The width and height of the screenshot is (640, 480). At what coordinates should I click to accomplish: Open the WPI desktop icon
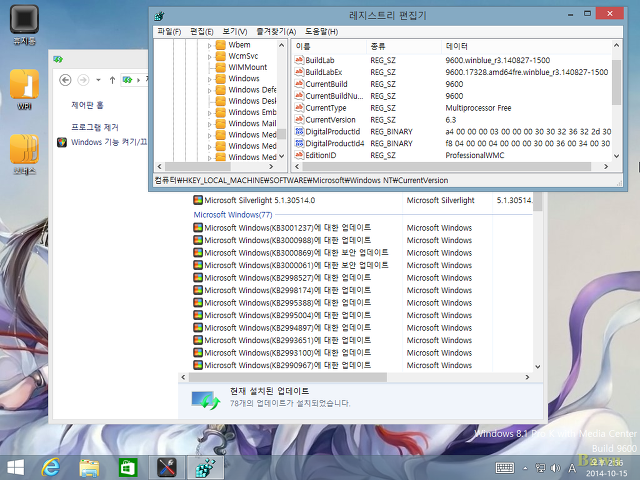click(24, 90)
